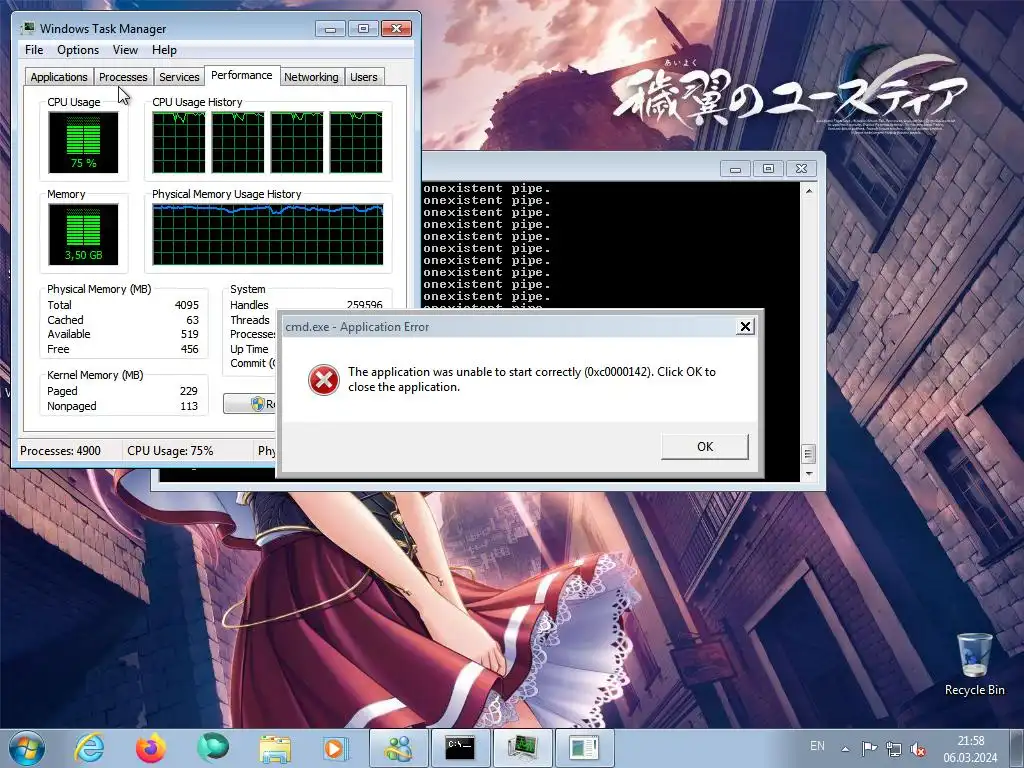The width and height of the screenshot is (1024, 768).
Task: Click the Threads label under System
Action: pos(249,320)
